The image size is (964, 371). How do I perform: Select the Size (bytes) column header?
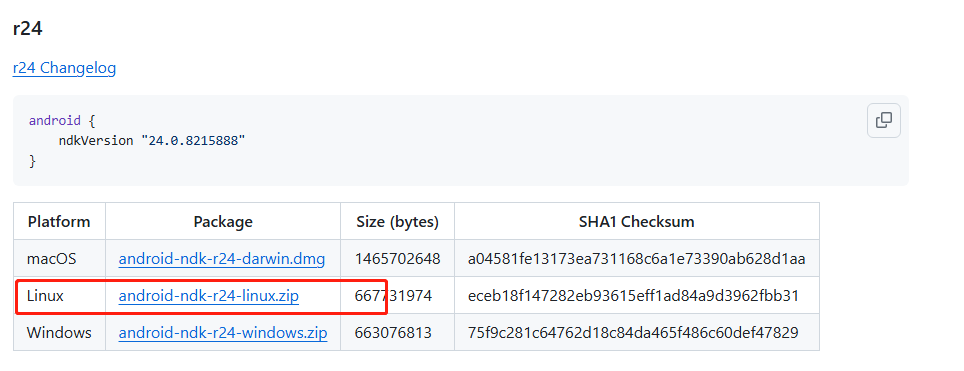(398, 221)
